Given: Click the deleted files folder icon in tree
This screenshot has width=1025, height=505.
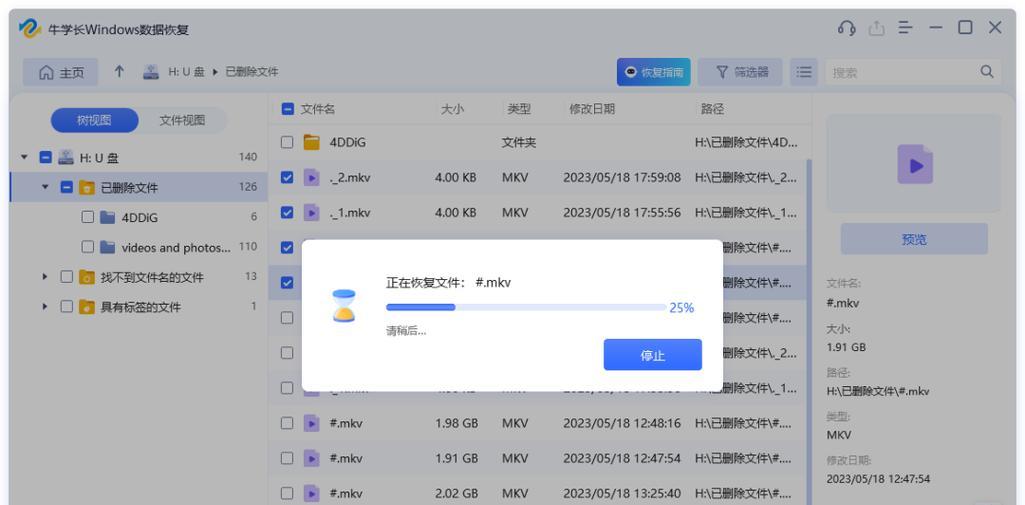Looking at the screenshot, I should pos(86,187).
